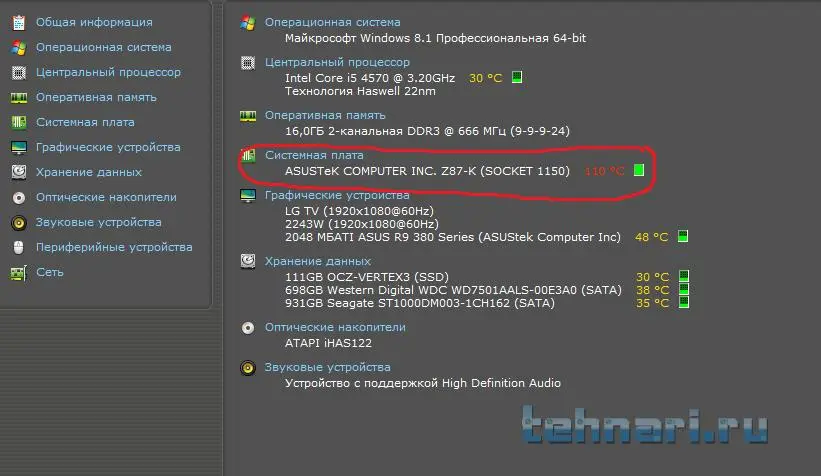The image size is (821, 476).
Task: Click the CPU chip icon in sidebar
Action: point(19,72)
